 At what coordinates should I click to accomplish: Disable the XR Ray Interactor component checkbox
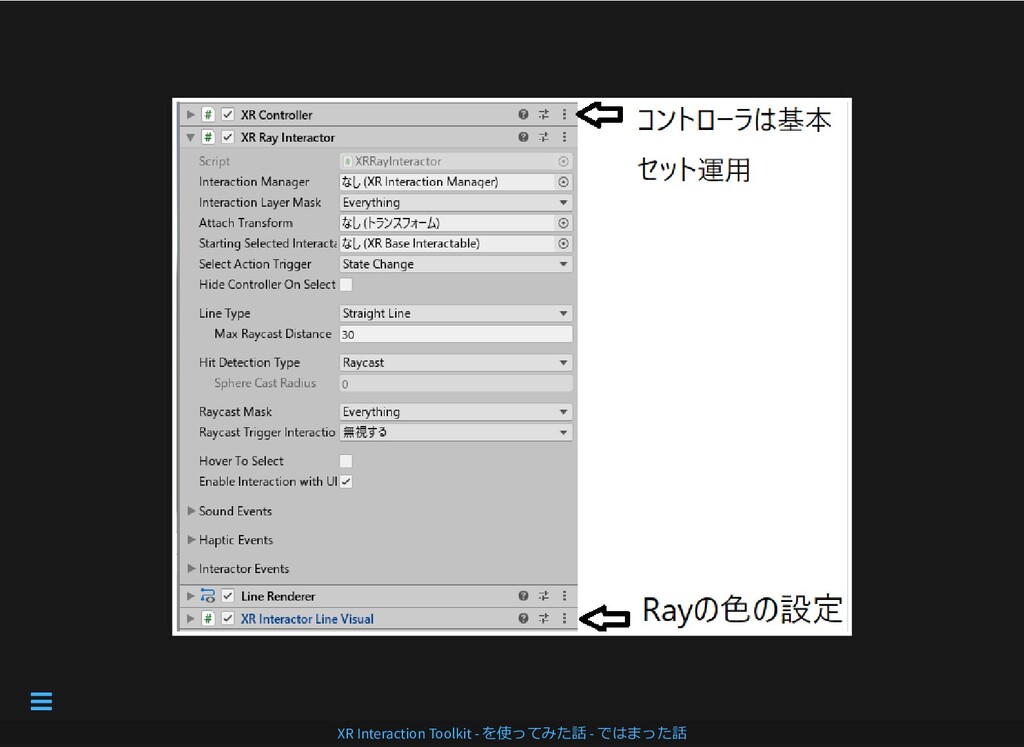[x=228, y=137]
